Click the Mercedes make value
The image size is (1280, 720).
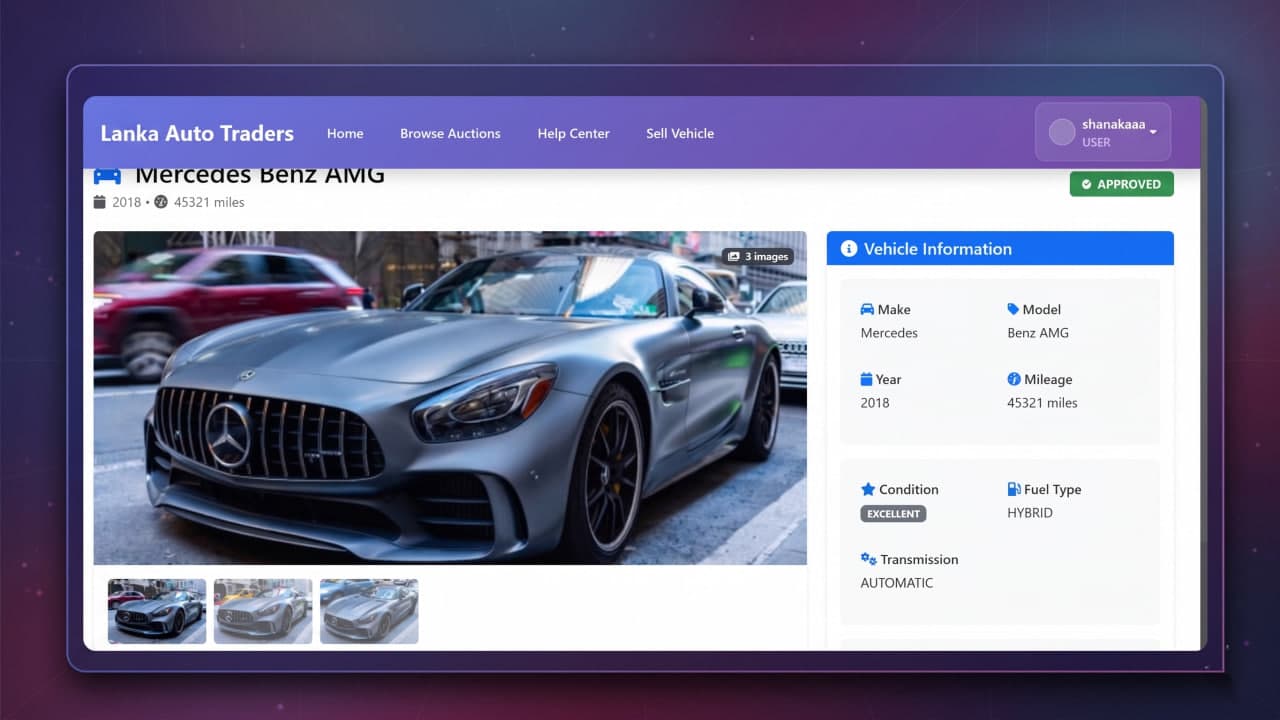889,333
